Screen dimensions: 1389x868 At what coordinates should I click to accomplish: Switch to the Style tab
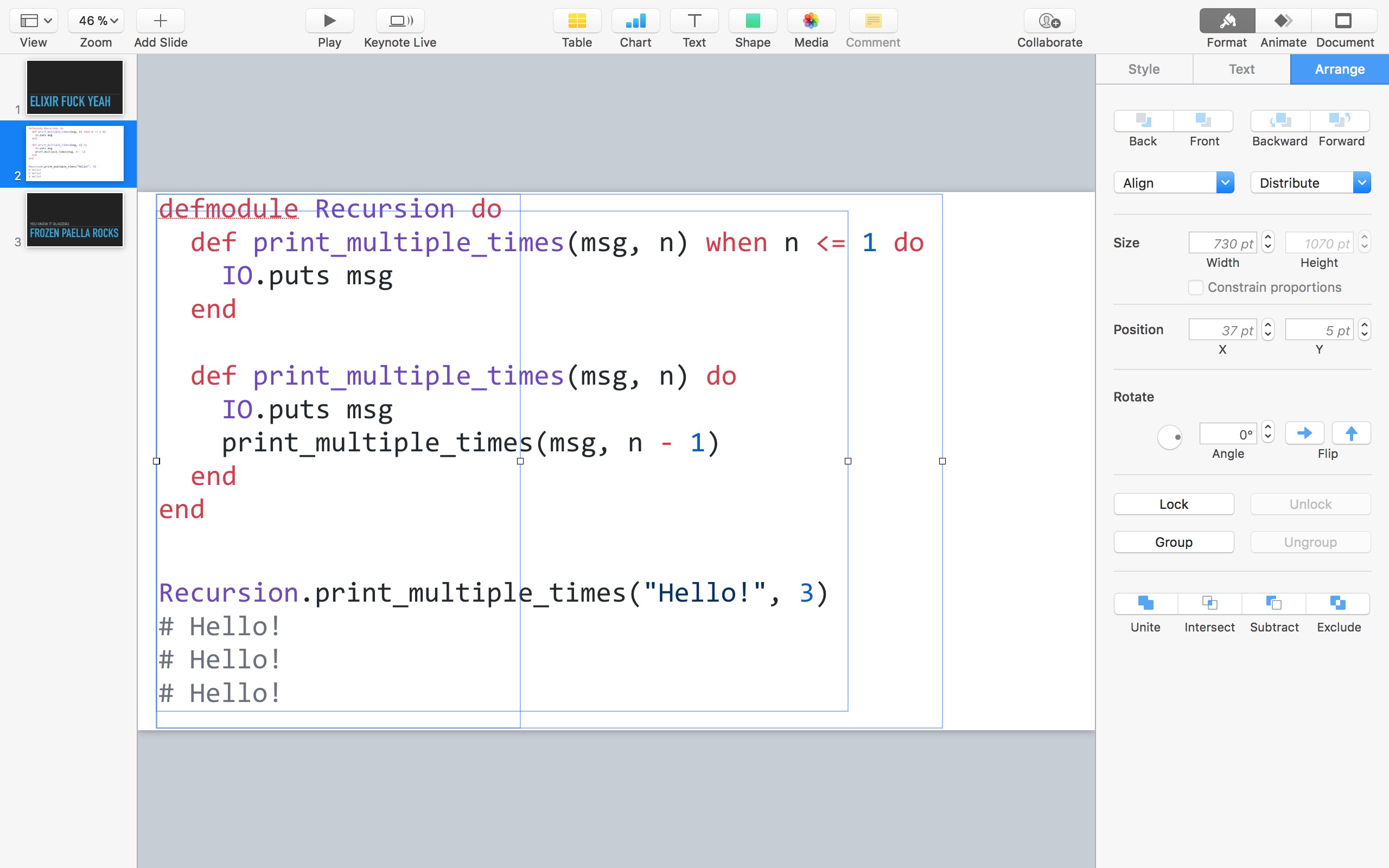pyautogui.click(x=1143, y=69)
